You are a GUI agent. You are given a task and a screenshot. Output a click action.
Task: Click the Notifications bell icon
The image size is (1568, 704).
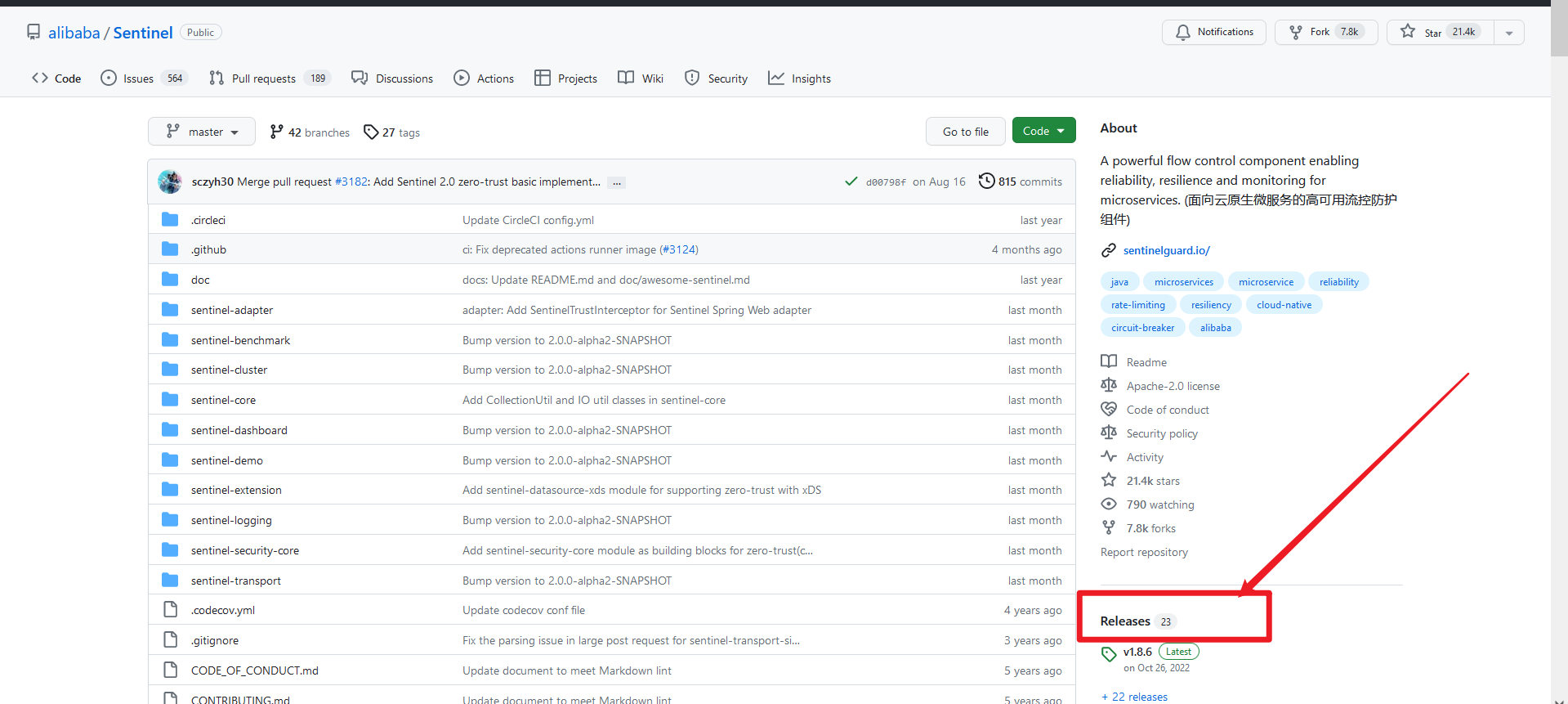(1182, 32)
